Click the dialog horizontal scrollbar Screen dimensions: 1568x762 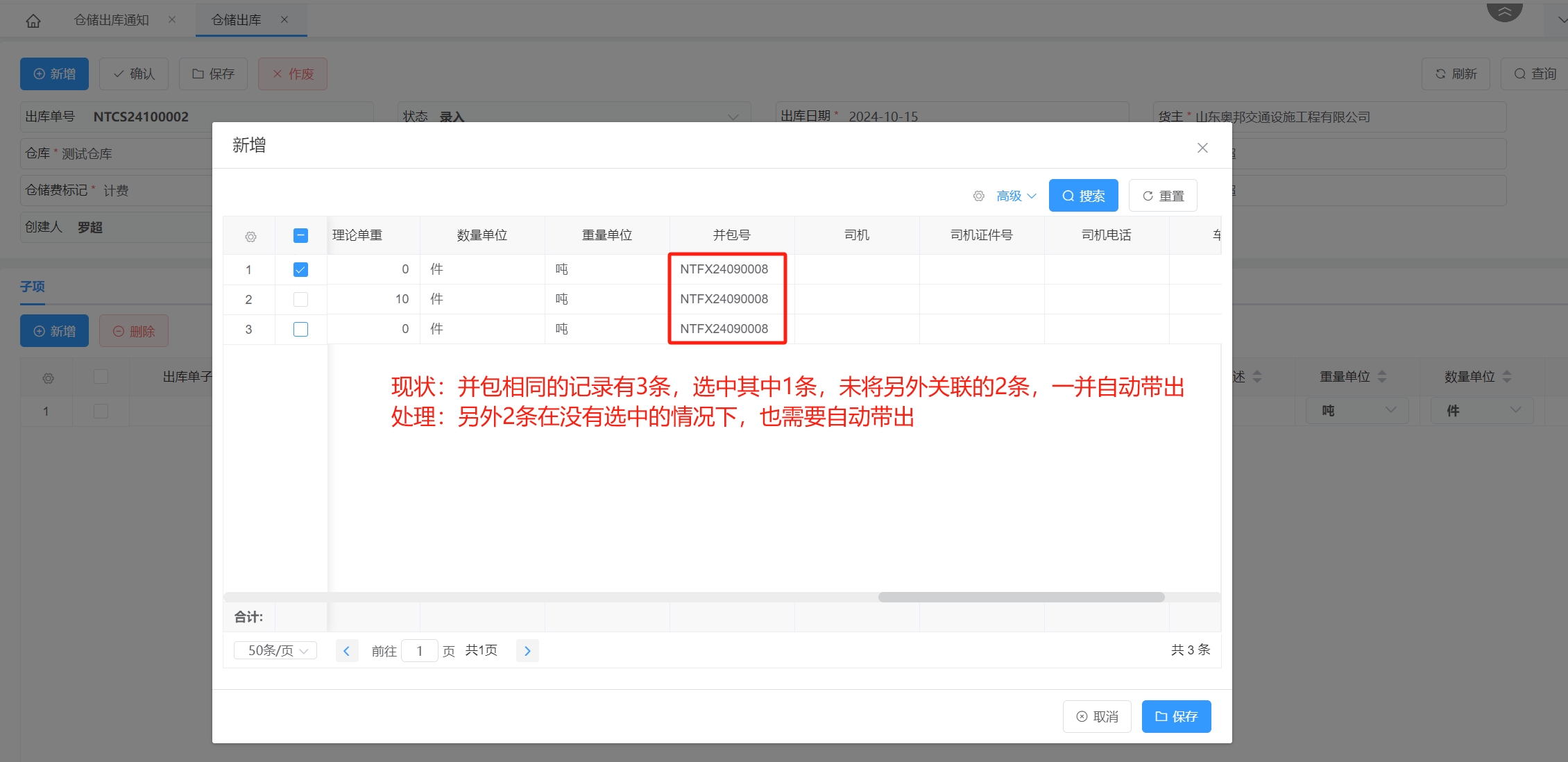click(1021, 598)
